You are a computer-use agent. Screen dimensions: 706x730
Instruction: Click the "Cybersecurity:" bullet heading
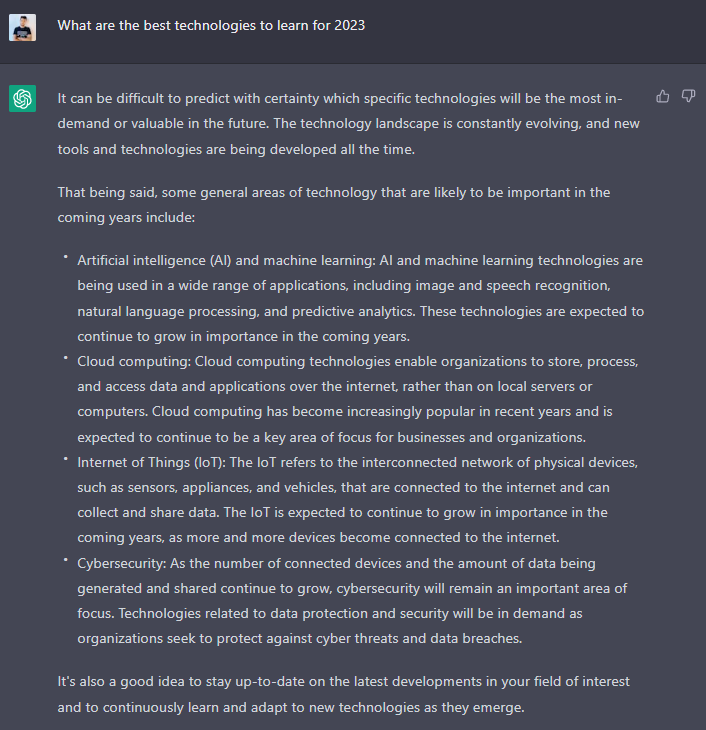[x=122, y=564]
